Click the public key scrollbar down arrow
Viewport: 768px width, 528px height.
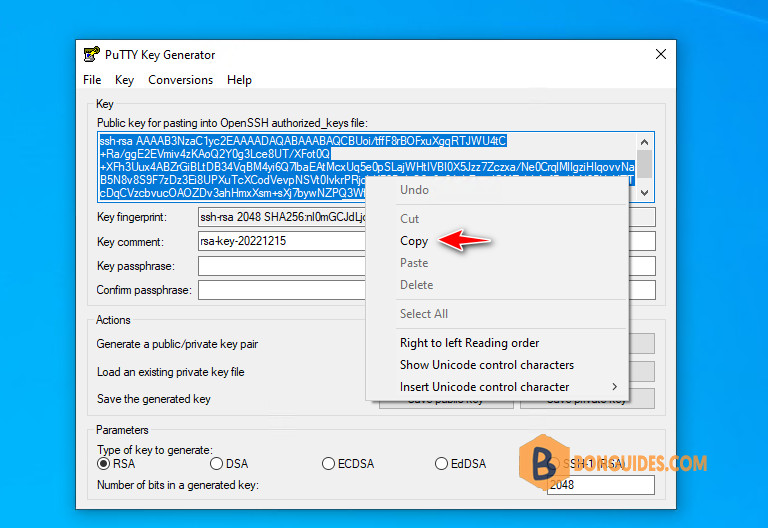pyautogui.click(x=645, y=193)
